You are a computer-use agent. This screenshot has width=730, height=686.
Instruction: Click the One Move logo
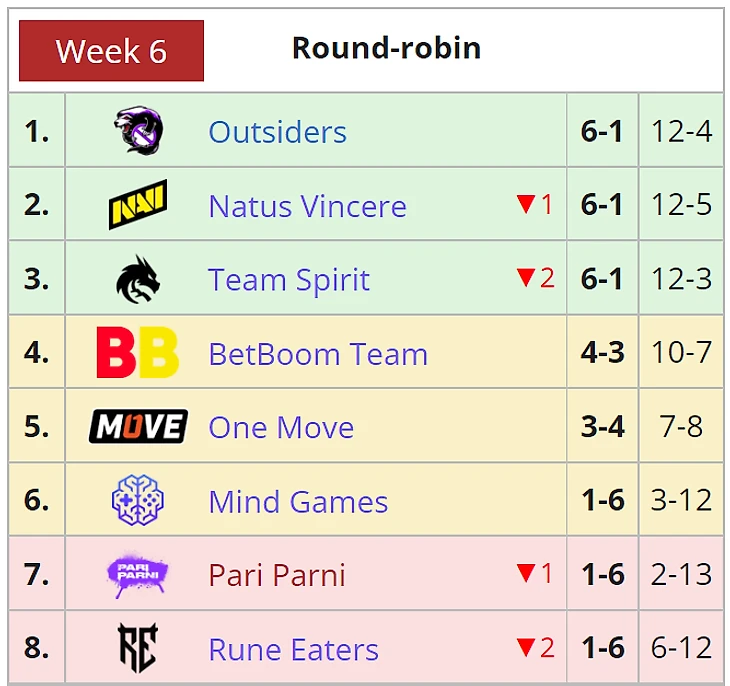(x=138, y=427)
